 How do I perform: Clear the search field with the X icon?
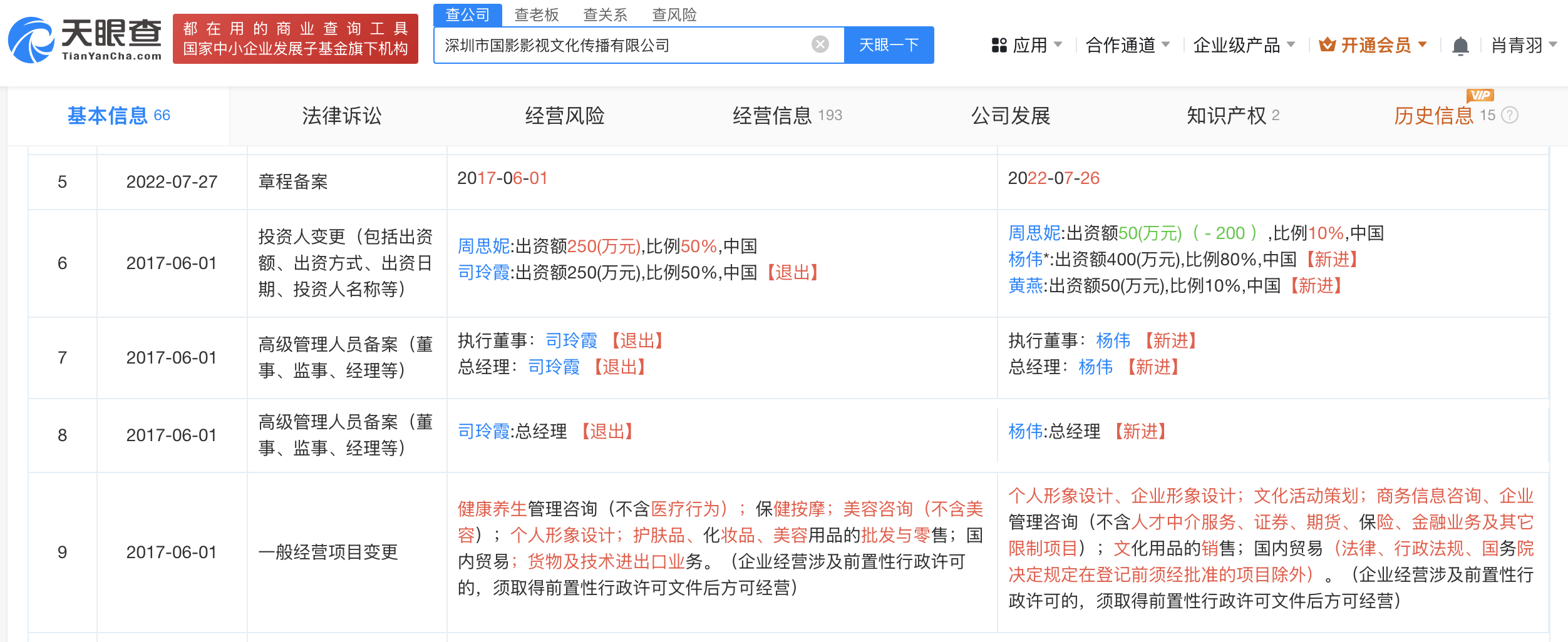[x=820, y=44]
